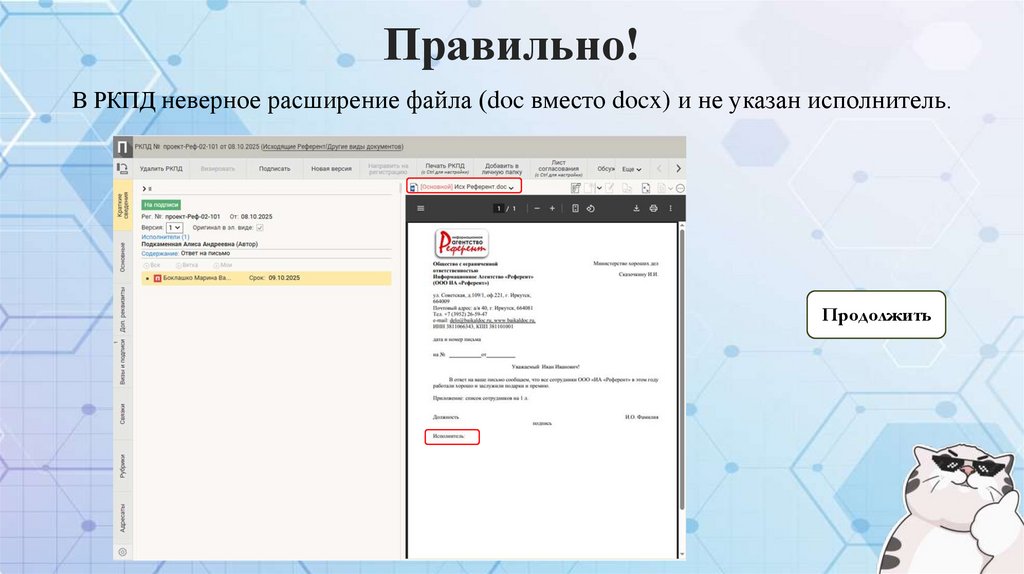The image size is (1024, 574).
Task: Expand the Исх Референт.doc file dropdown
Action: click(x=511, y=188)
